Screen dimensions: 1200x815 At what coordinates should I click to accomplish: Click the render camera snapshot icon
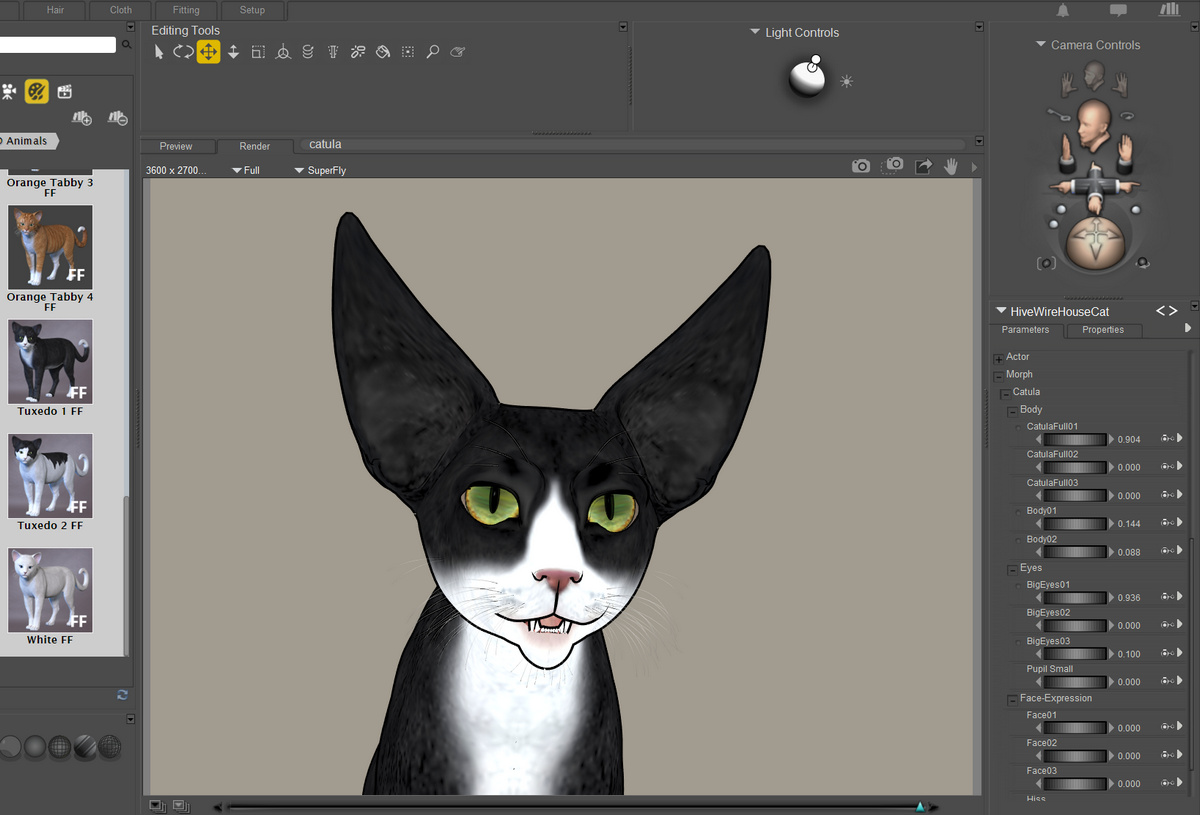click(x=861, y=166)
